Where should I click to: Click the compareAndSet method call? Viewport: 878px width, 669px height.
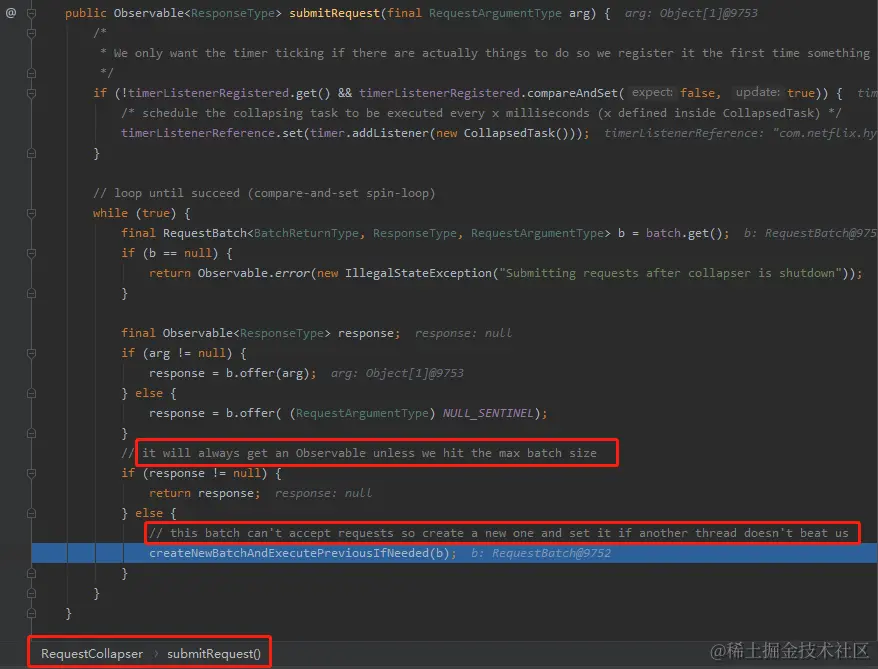572,93
